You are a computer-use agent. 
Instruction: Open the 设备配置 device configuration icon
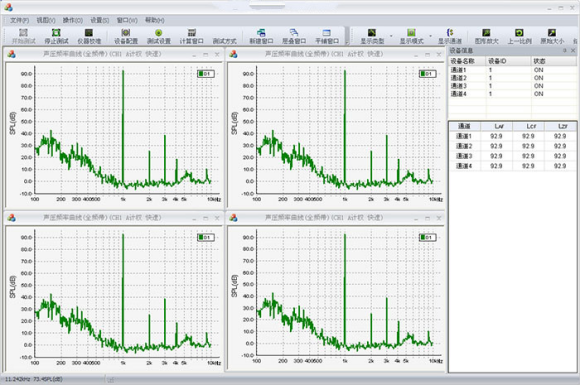click(126, 36)
